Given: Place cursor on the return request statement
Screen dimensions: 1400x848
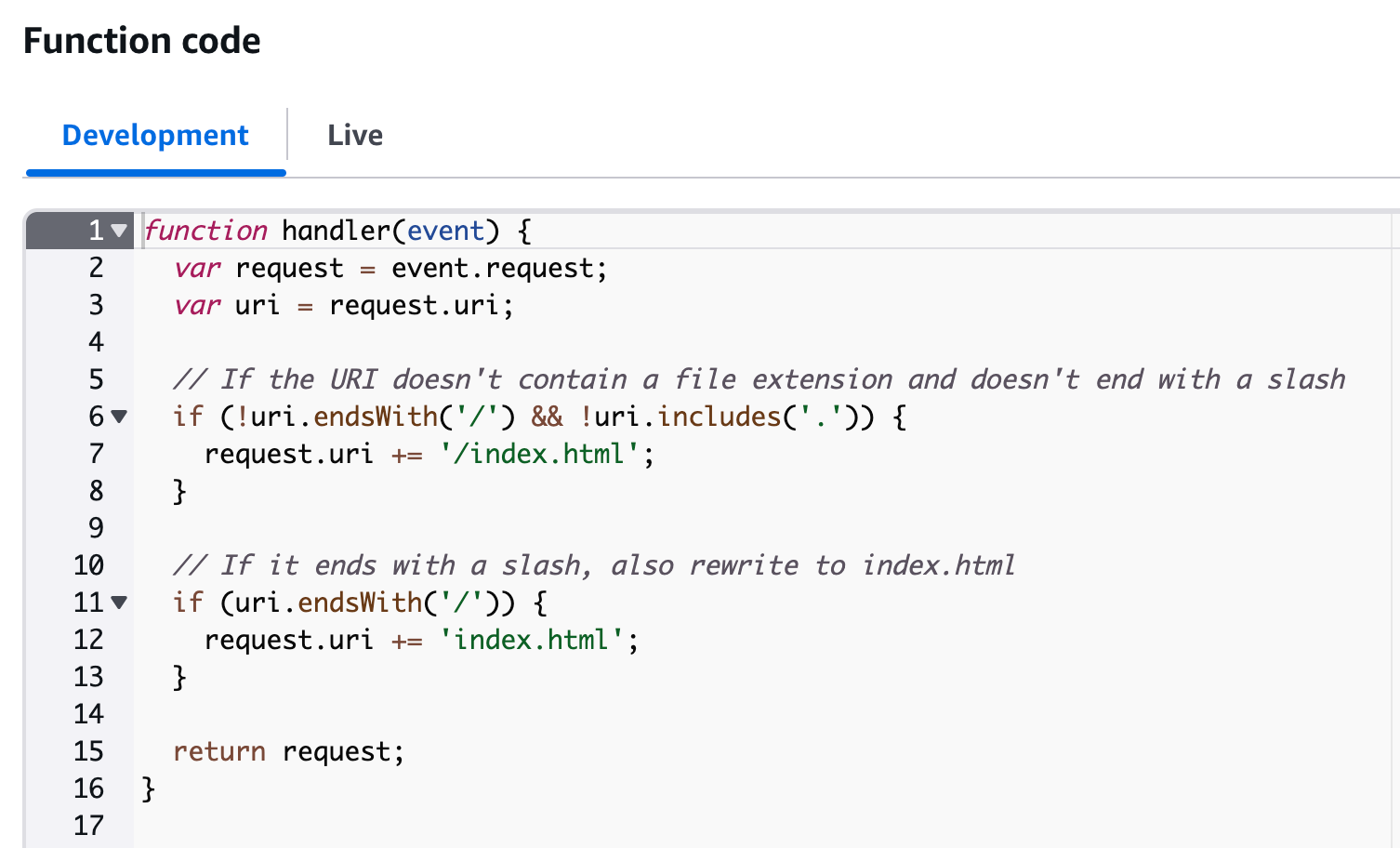Looking at the screenshot, I should point(288,751).
